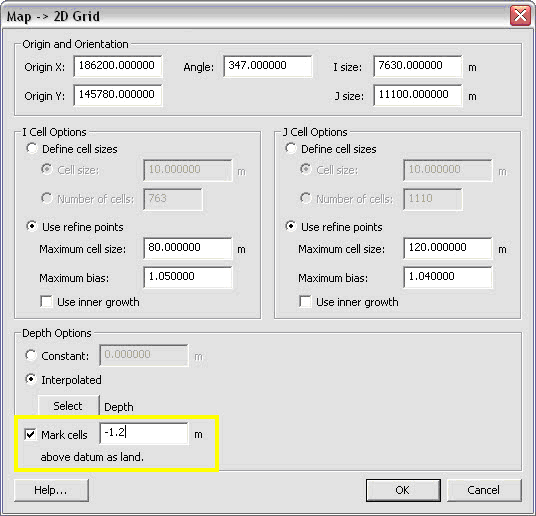Confirm with the OK button
536x516 pixels.
point(403,490)
